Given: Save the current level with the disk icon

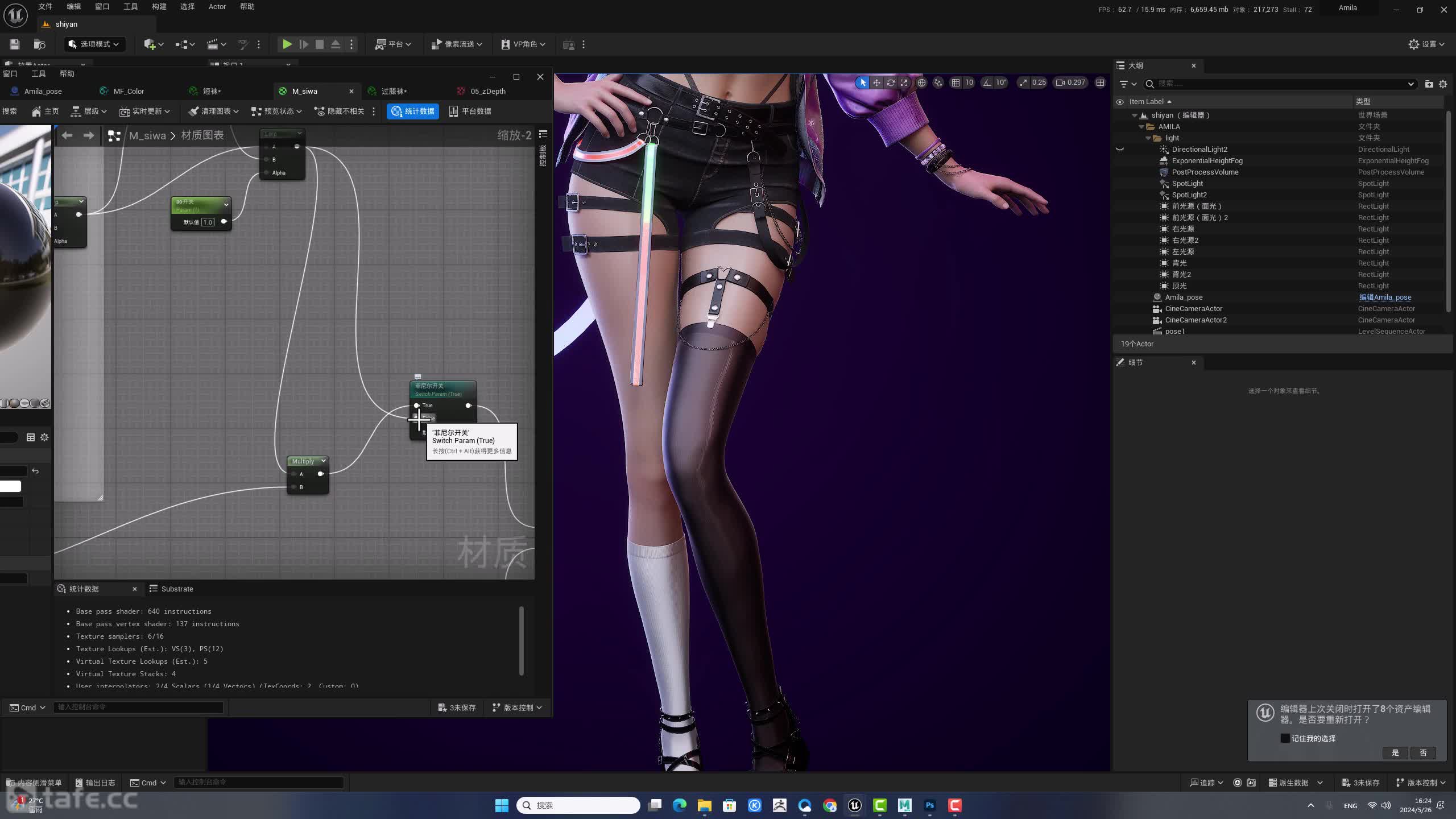Looking at the screenshot, I should (15, 44).
